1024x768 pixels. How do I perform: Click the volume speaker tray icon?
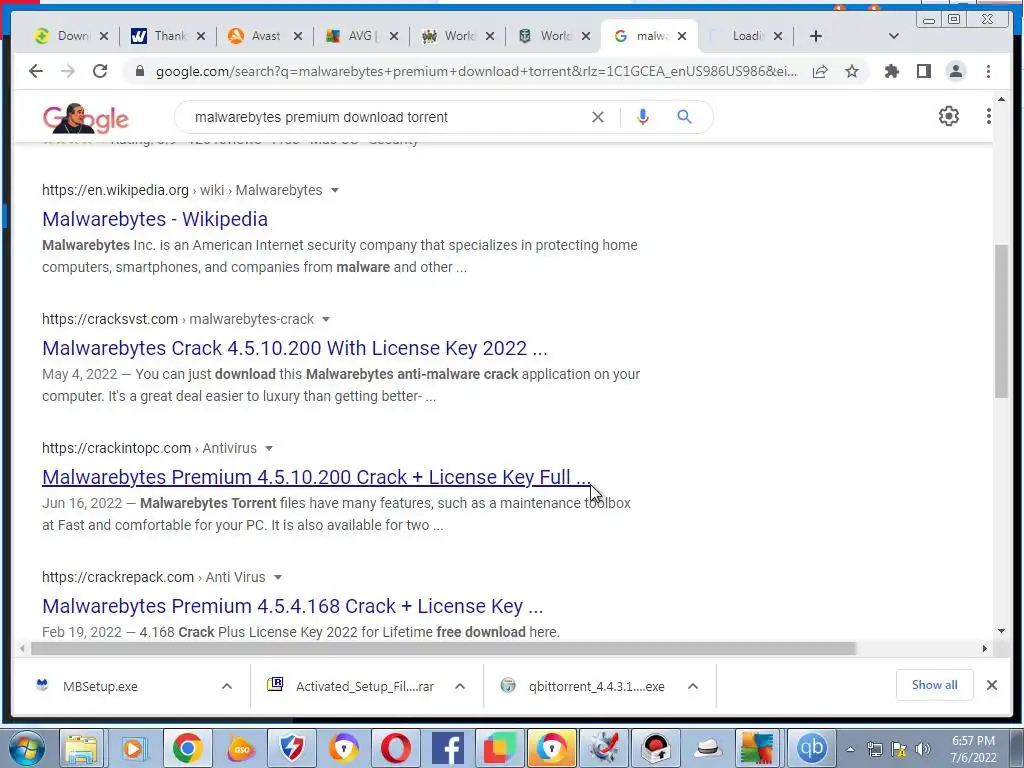922,749
